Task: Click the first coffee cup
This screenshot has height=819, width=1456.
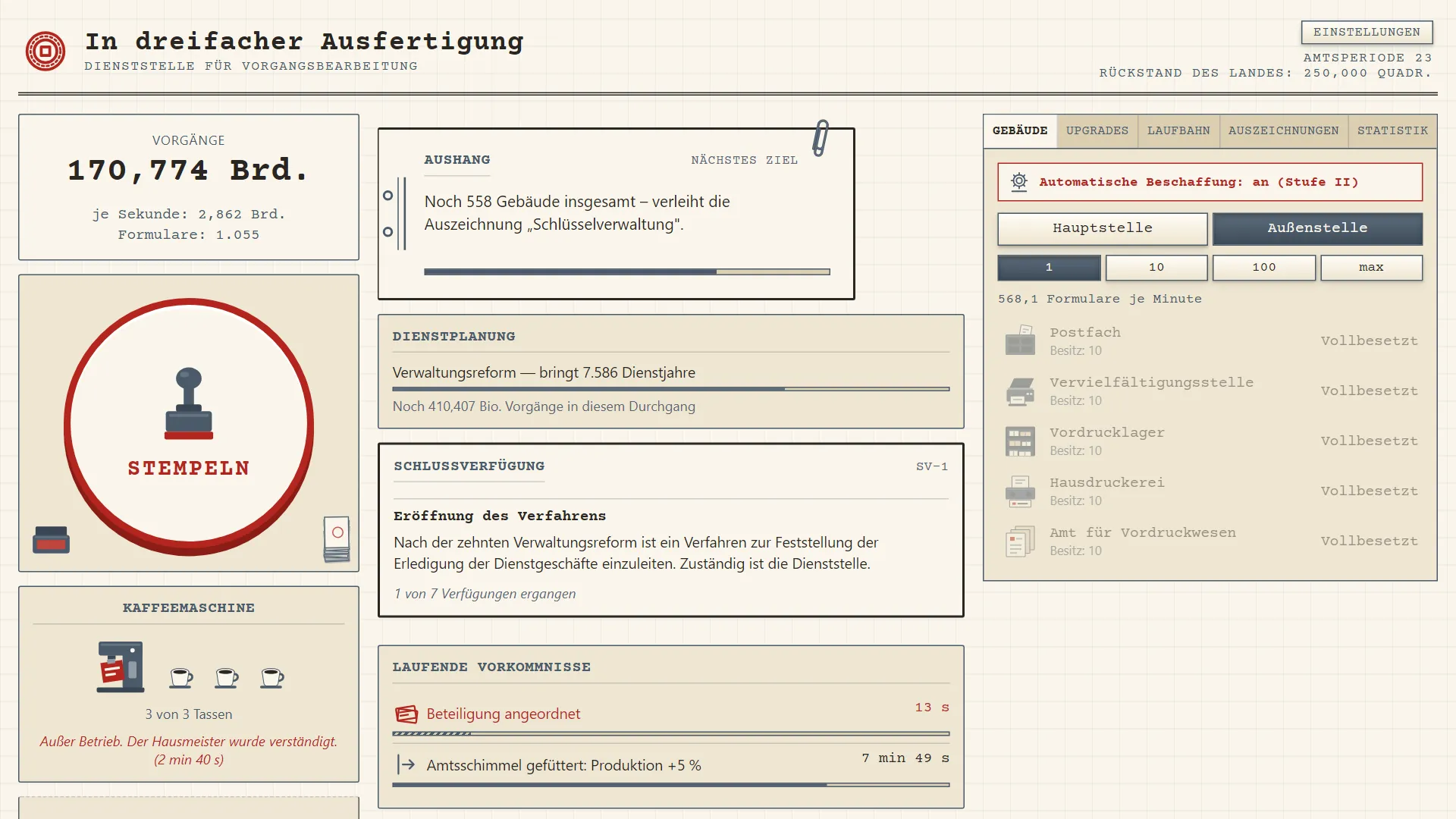Action: [x=180, y=677]
